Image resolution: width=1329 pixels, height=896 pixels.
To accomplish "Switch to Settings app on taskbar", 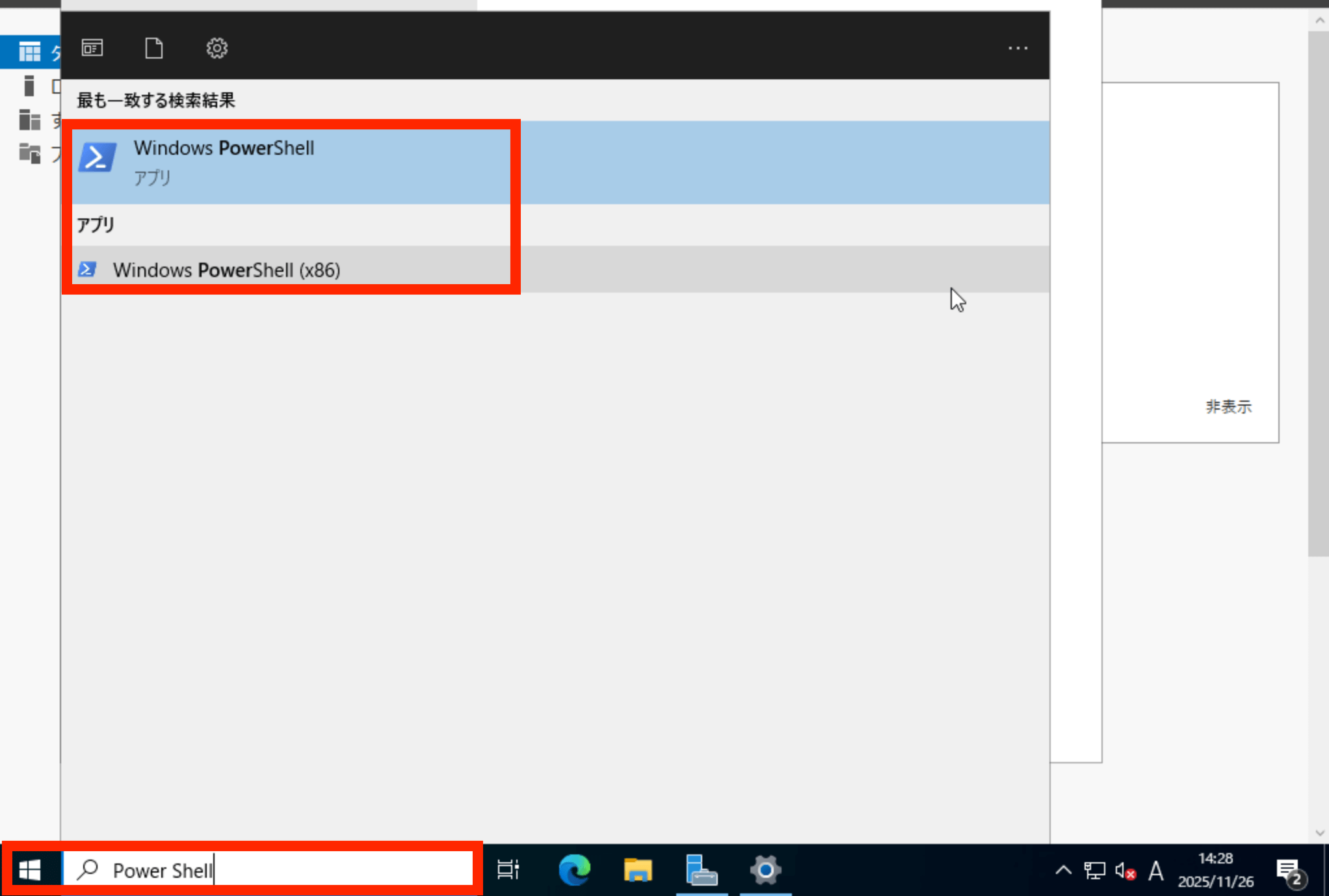I will point(765,869).
